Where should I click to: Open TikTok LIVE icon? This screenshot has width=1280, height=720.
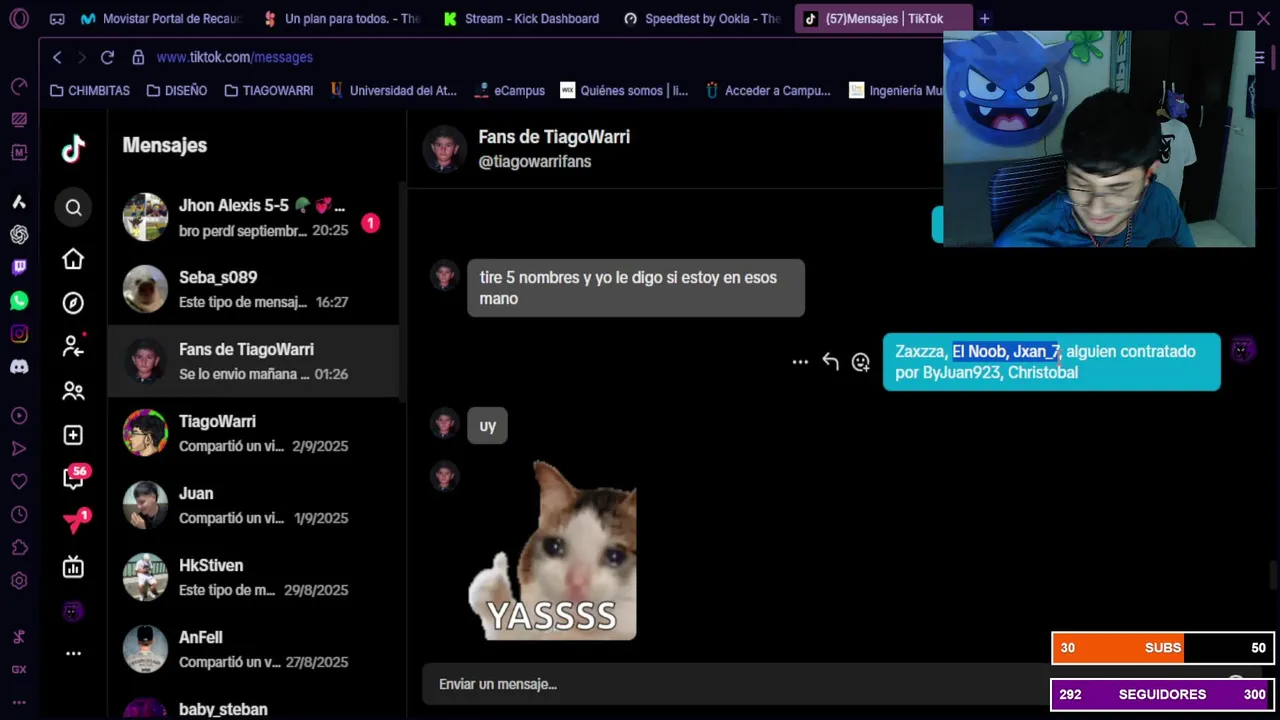point(73,567)
